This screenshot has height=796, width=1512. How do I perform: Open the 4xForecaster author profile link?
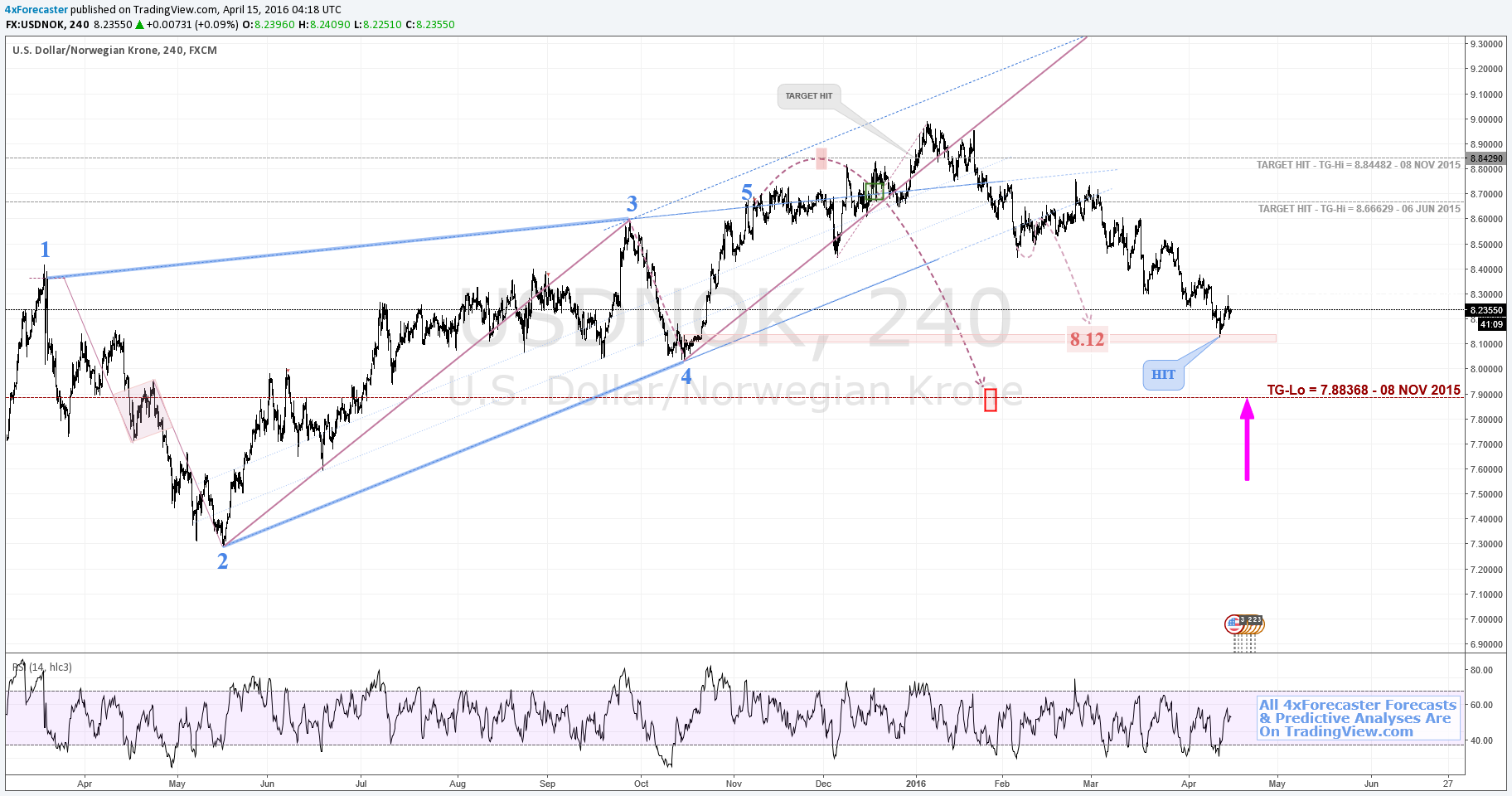point(36,10)
